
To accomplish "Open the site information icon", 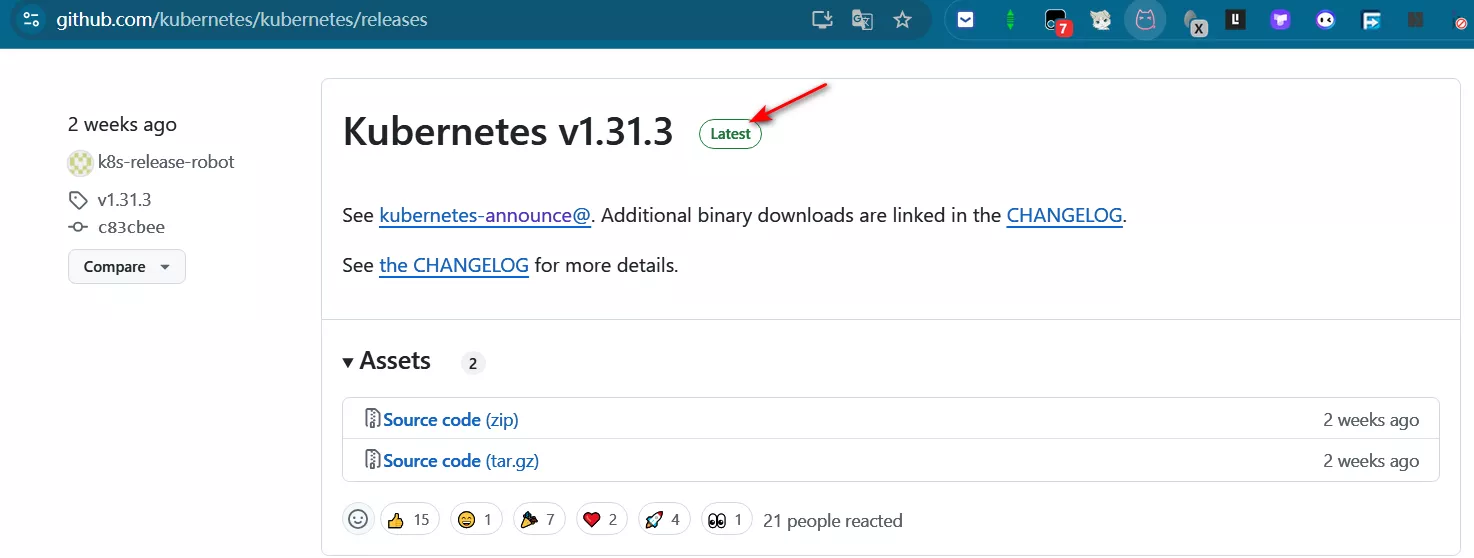I will click(x=31, y=20).
